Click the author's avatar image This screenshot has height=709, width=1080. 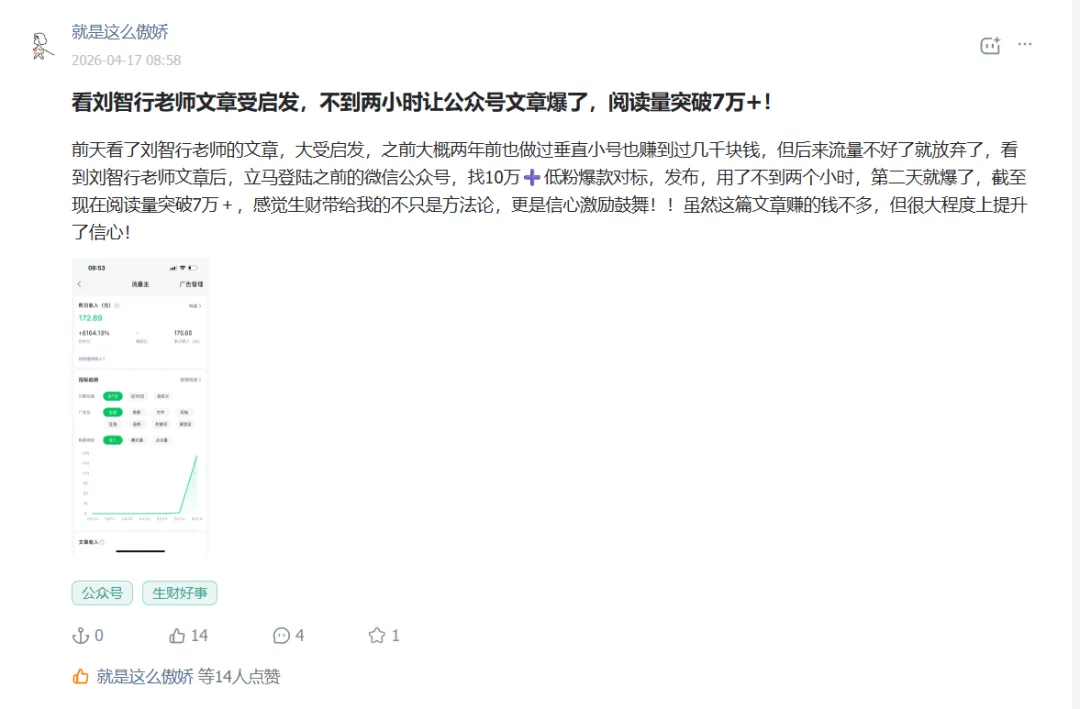[41, 46]
